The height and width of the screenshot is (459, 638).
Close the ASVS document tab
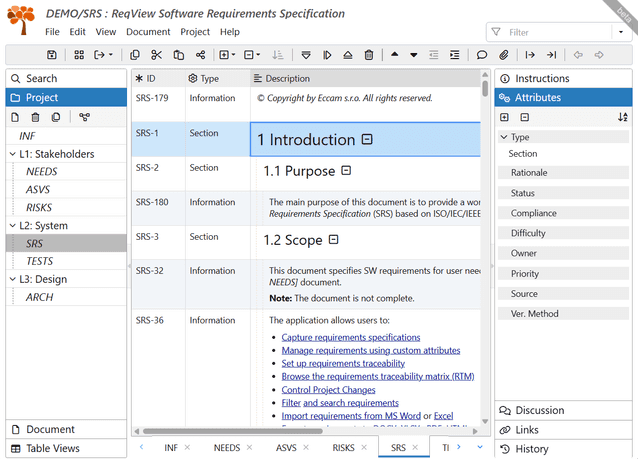point(306,448)
